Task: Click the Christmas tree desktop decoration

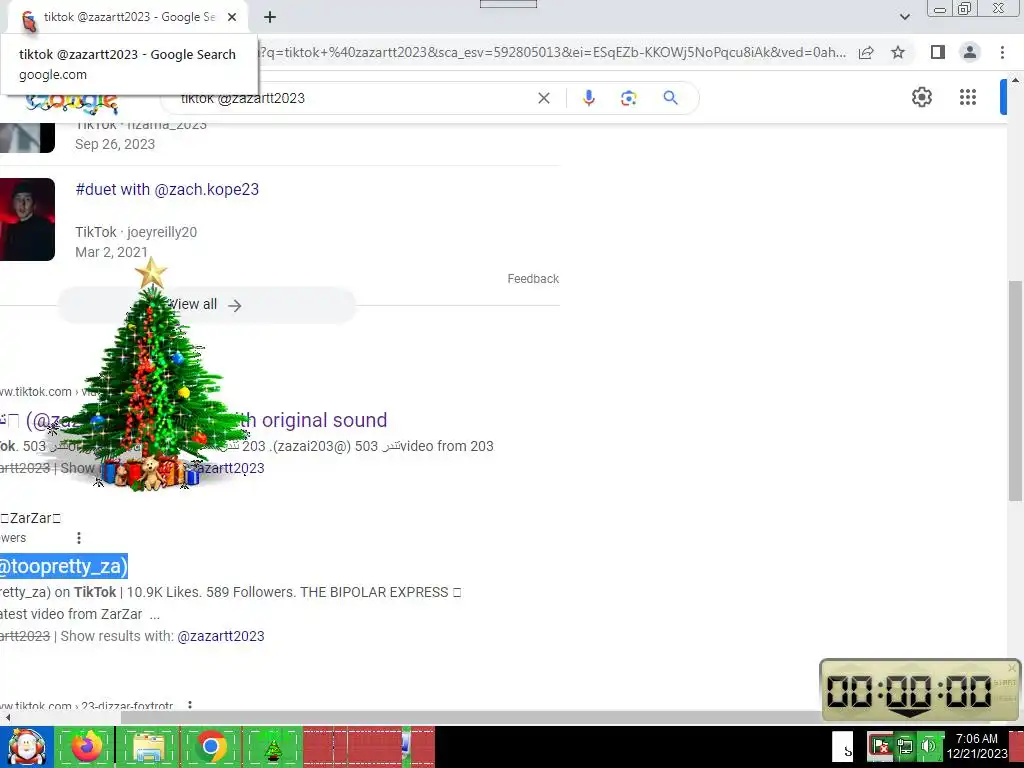Action: tap(152, 374)
